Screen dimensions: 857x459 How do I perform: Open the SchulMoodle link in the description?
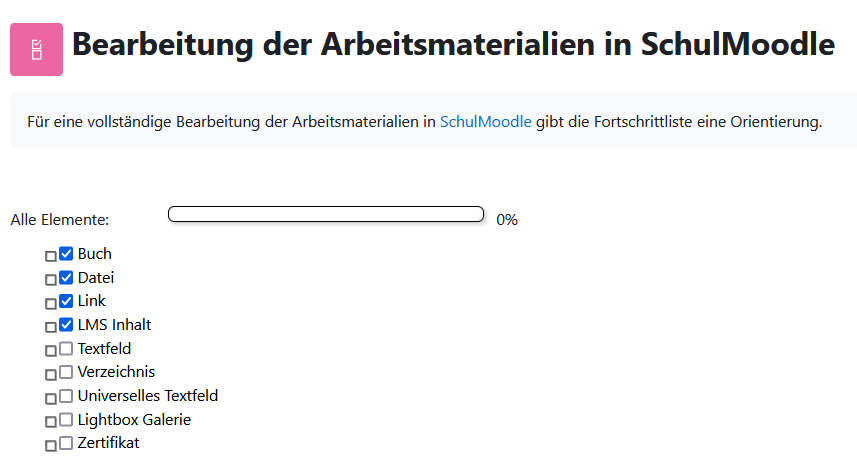pos(485,122)
